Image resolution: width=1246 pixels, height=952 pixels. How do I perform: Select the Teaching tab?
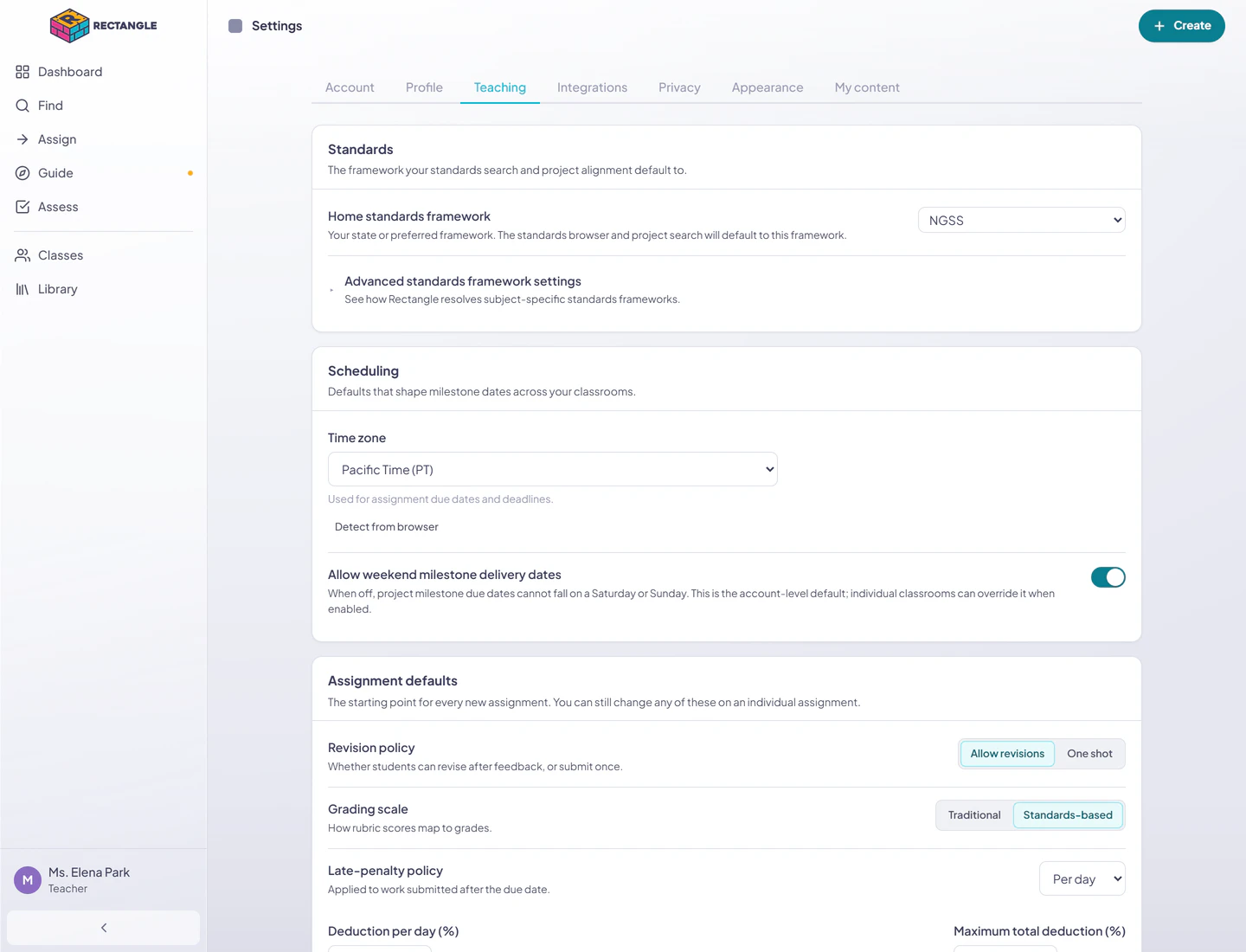[500, 87]
